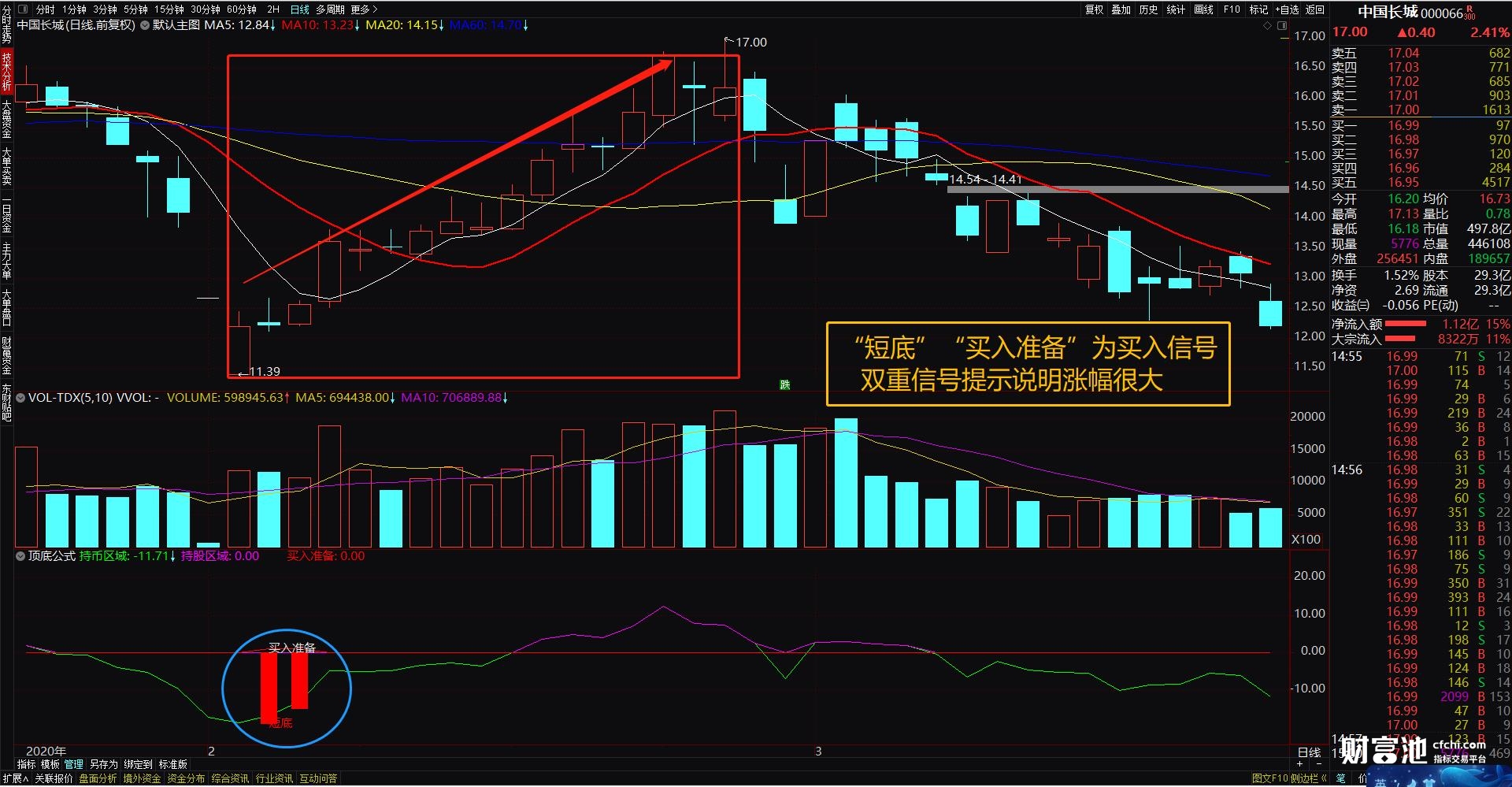
Task: Open 东财贴吧 in left sidebar
Action: [6, 403]
